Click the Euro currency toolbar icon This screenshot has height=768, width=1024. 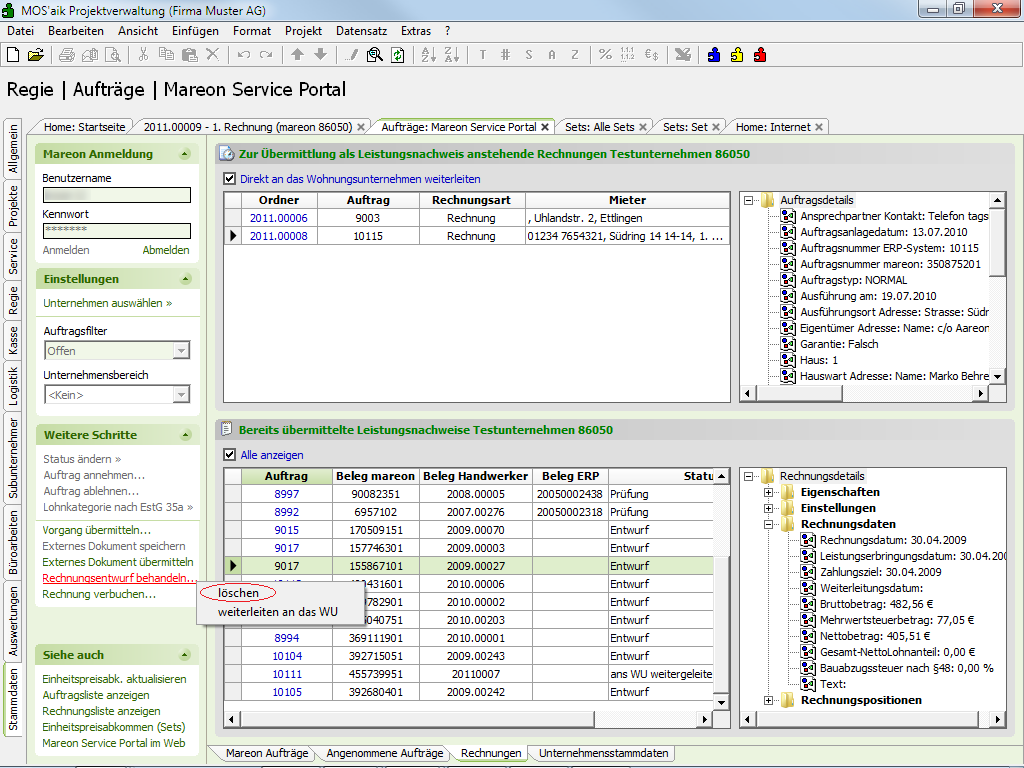pos(651,55)
